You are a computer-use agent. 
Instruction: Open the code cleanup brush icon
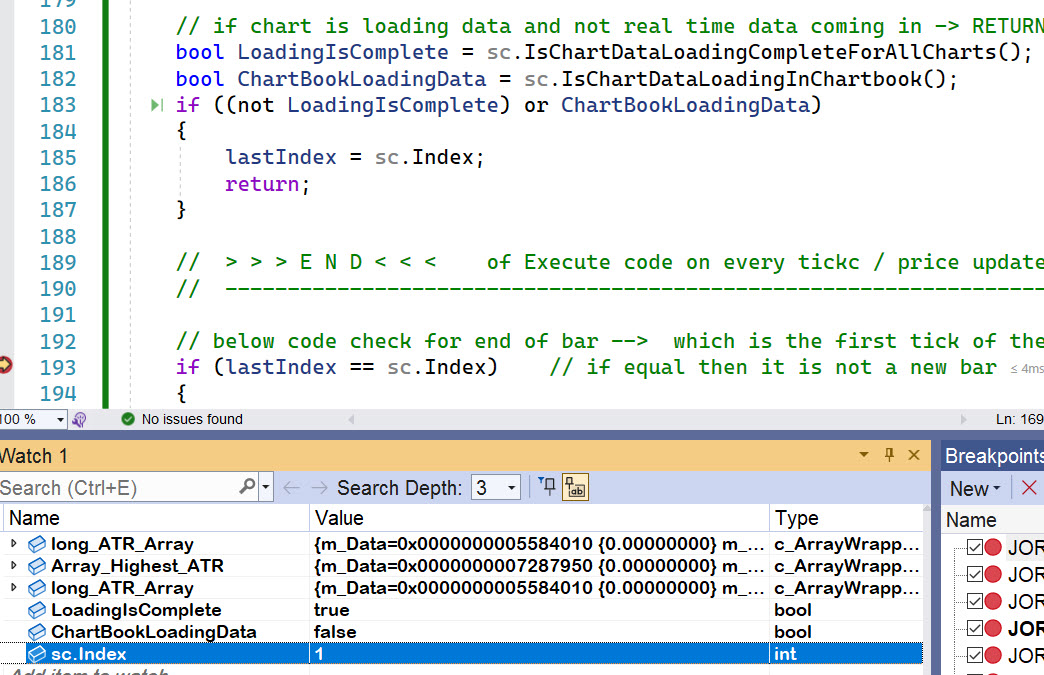80,419
